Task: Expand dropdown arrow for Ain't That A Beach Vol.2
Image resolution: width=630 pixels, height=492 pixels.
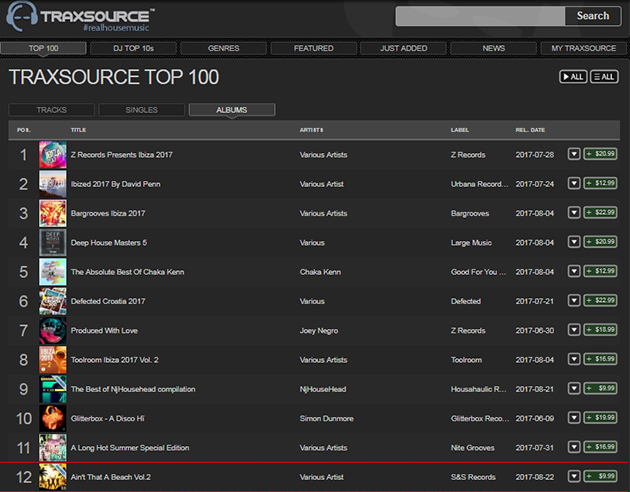Action: pos(574,476)
